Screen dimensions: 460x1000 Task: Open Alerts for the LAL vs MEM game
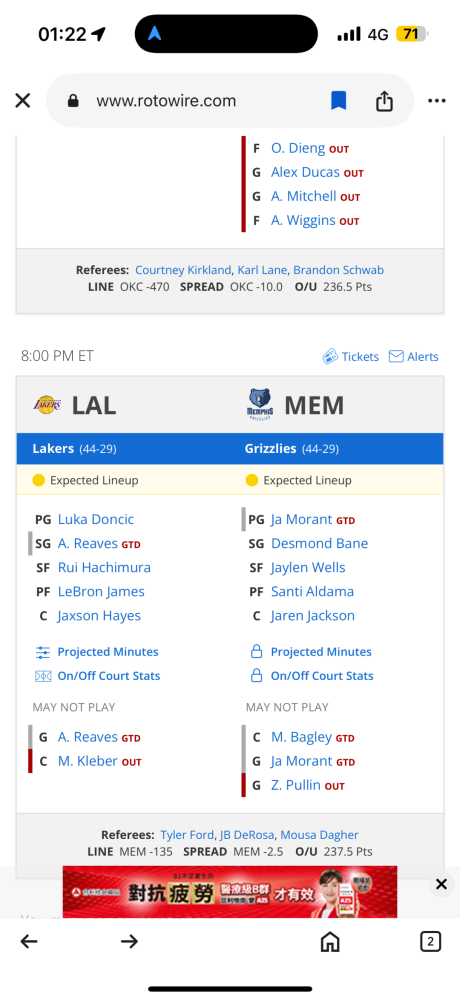click(x=414, y=357)
